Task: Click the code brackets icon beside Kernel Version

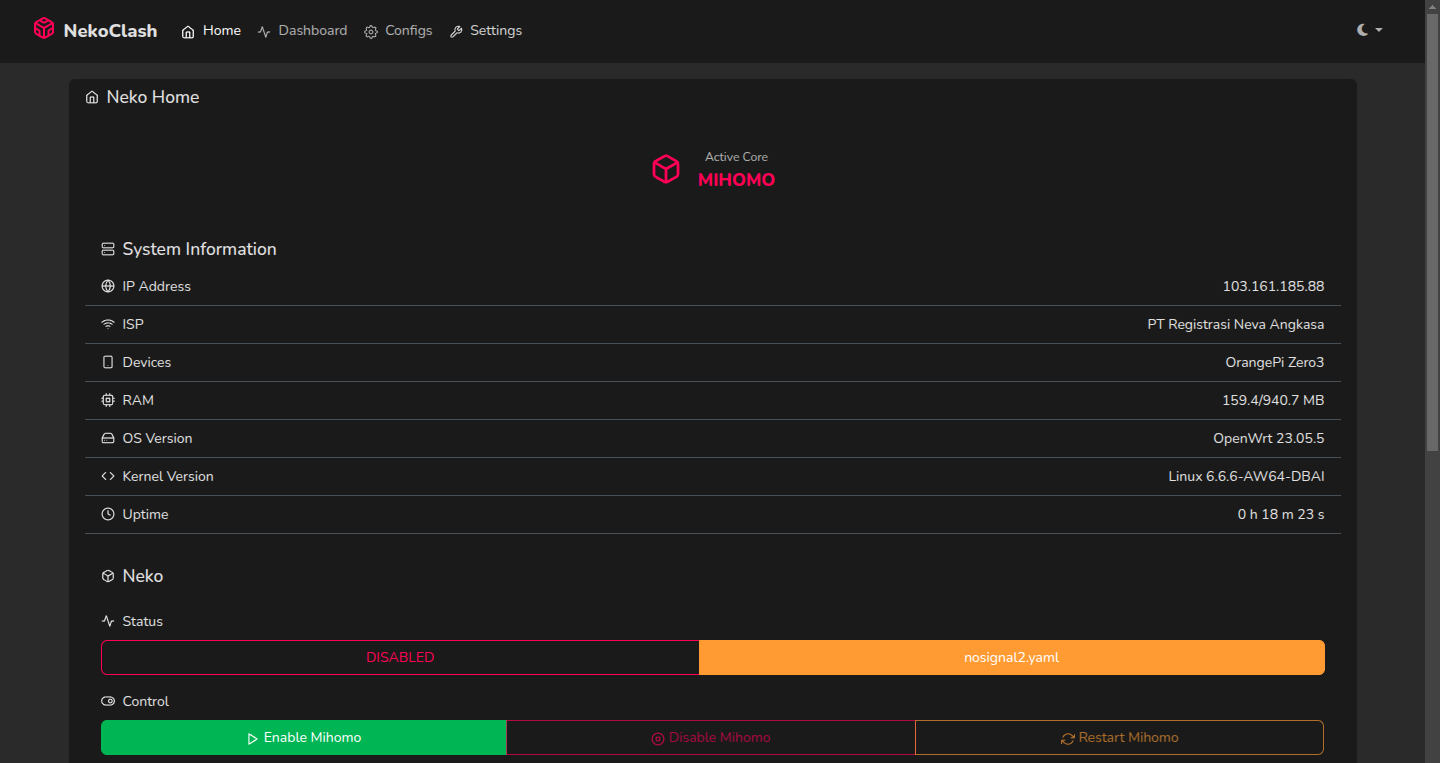Action: click(x=108, y=476)
